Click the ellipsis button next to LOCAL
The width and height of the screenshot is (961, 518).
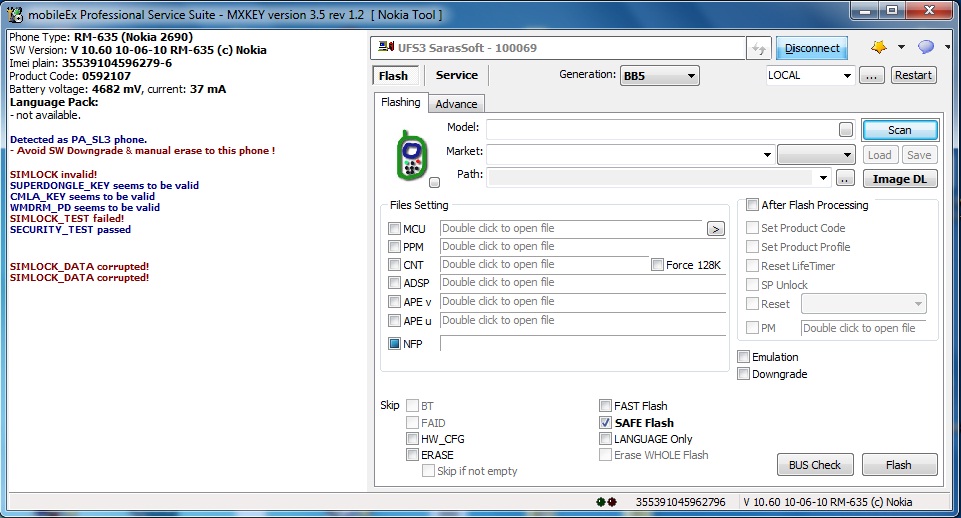pos(872,75)
